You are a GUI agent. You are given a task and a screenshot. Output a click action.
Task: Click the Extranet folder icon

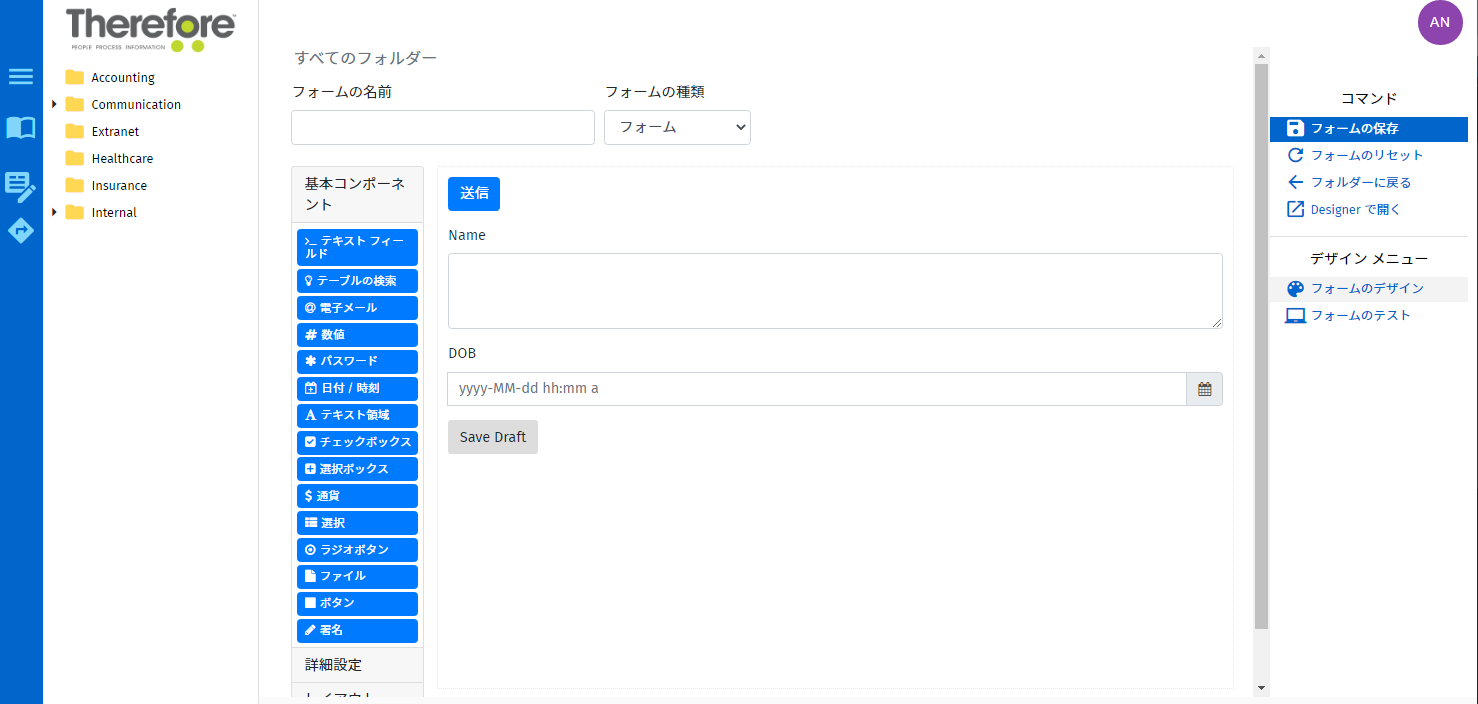[x=74, y=131]
